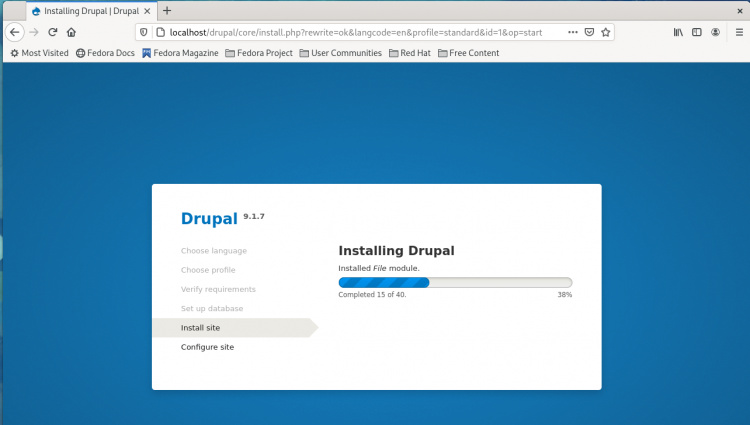Screen dimensions: 750x425
Task: Open the page actions three-dot menu
Action: pyautogui.click(x=572, y=32)
